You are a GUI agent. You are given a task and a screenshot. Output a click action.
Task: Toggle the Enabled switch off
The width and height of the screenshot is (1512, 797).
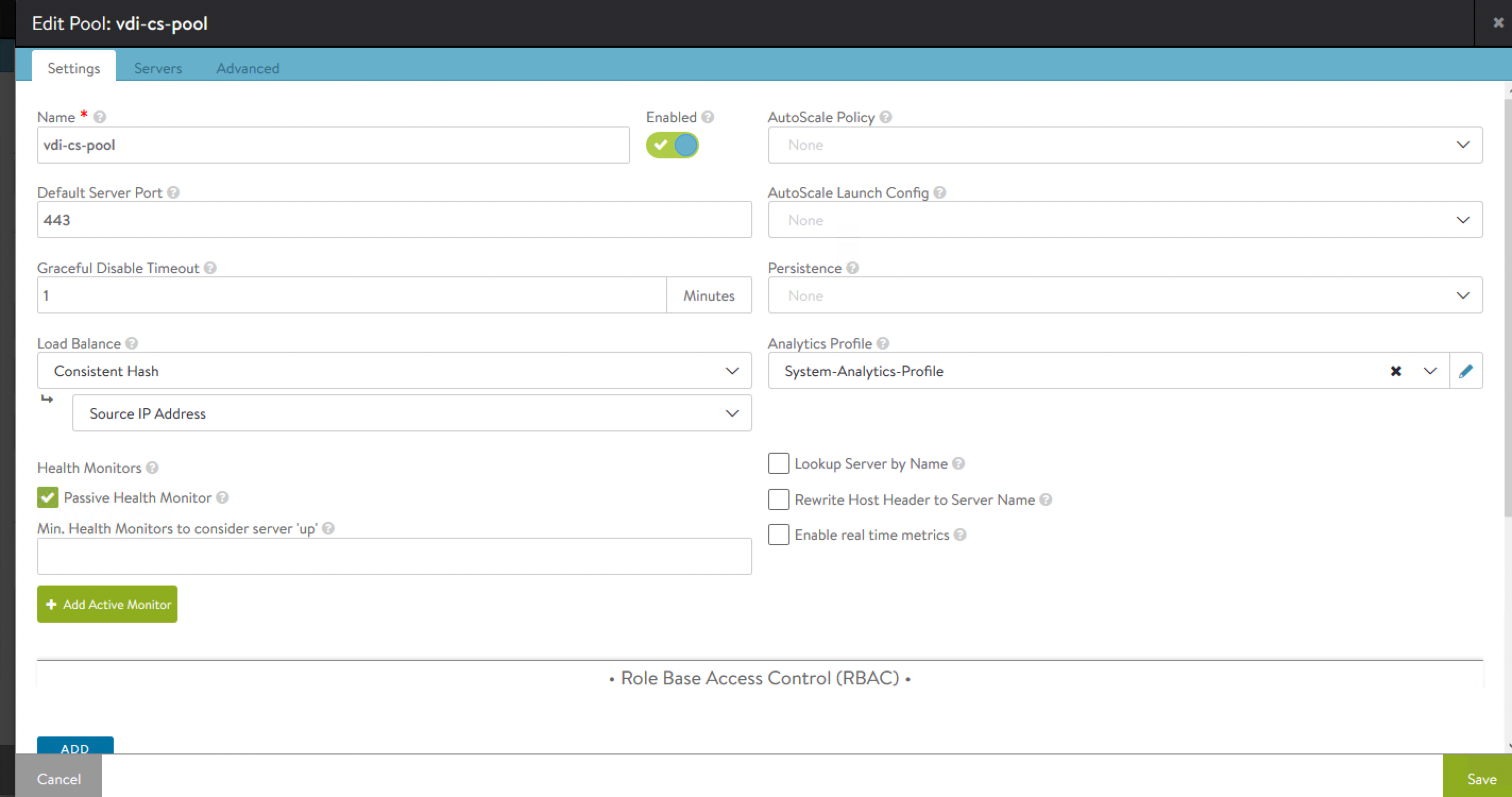[x=672, y=145]
